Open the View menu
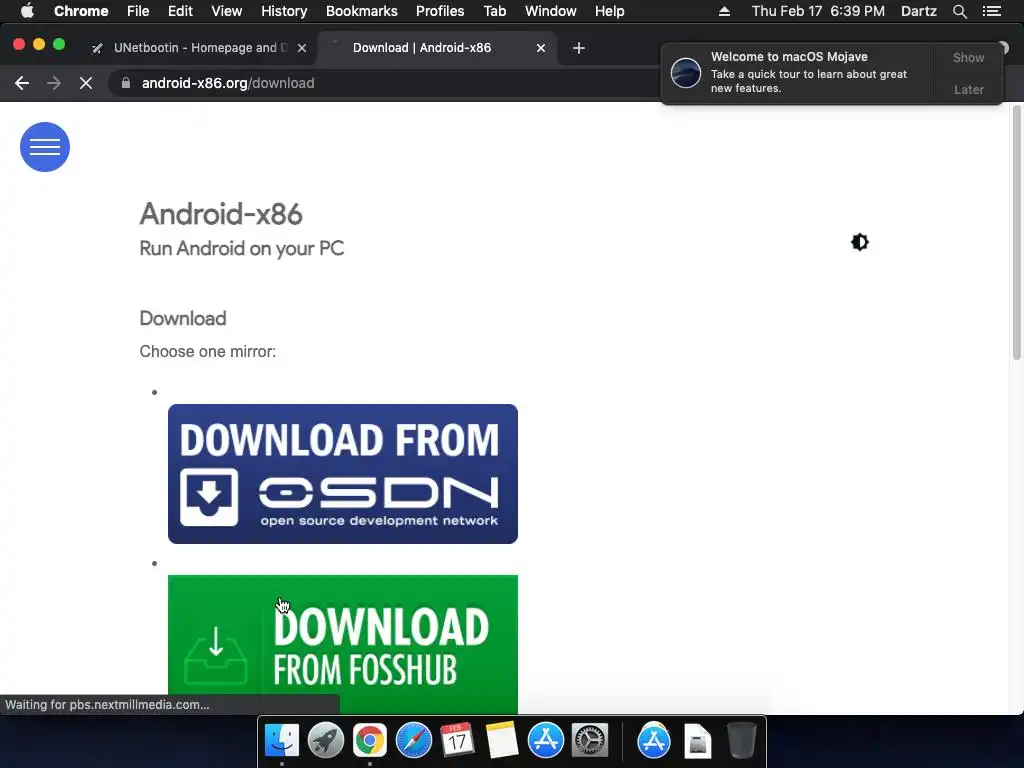Image resolution: width=1024 pixels, height=768 pixels. 227,11
